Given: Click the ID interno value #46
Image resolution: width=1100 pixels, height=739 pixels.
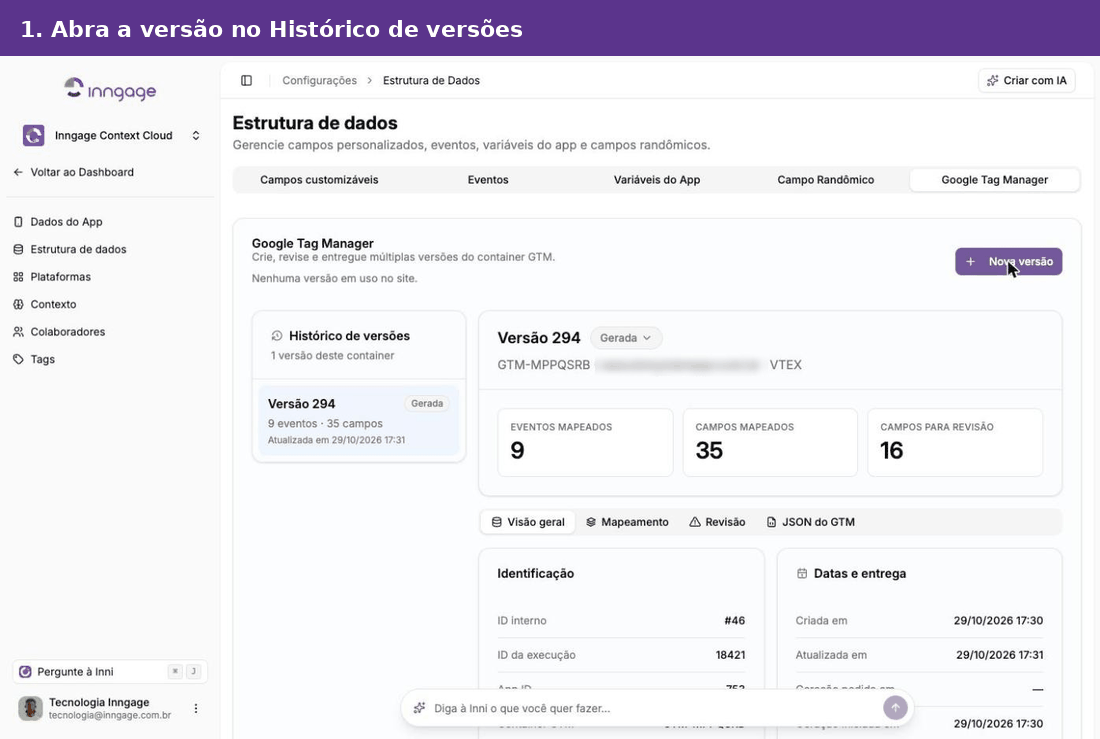Looking at the screenshot, I should click(735, 620).
